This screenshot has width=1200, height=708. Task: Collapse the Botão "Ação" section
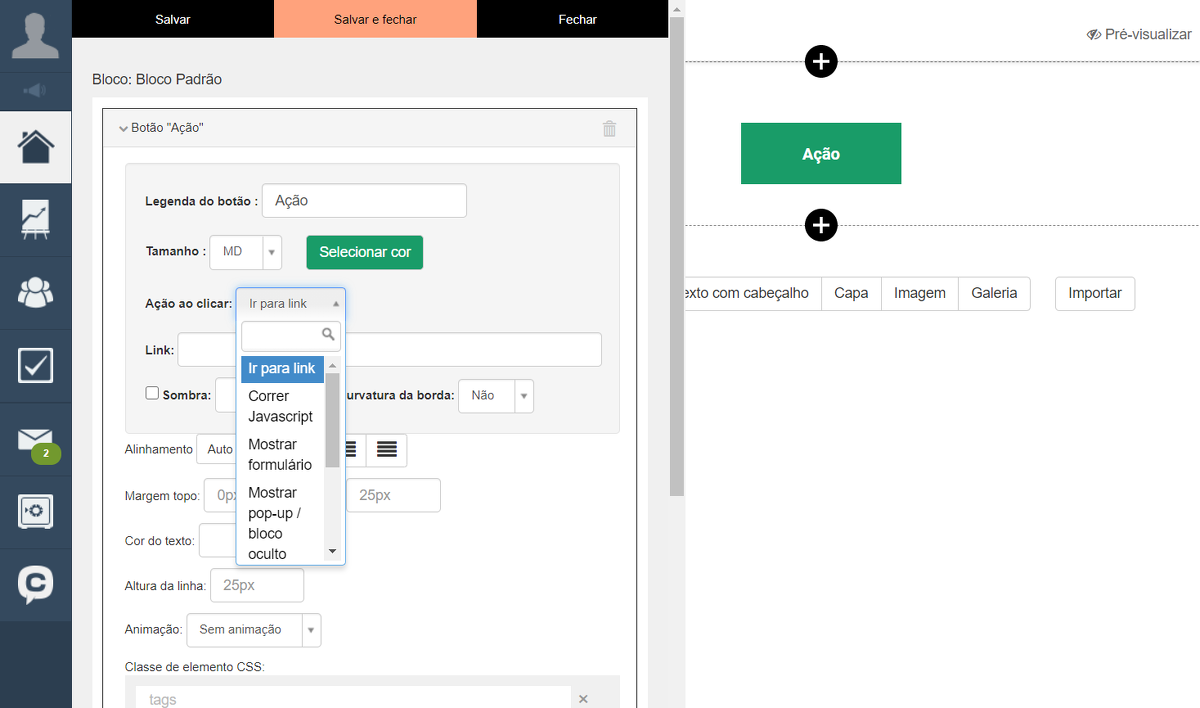point(123,128)
